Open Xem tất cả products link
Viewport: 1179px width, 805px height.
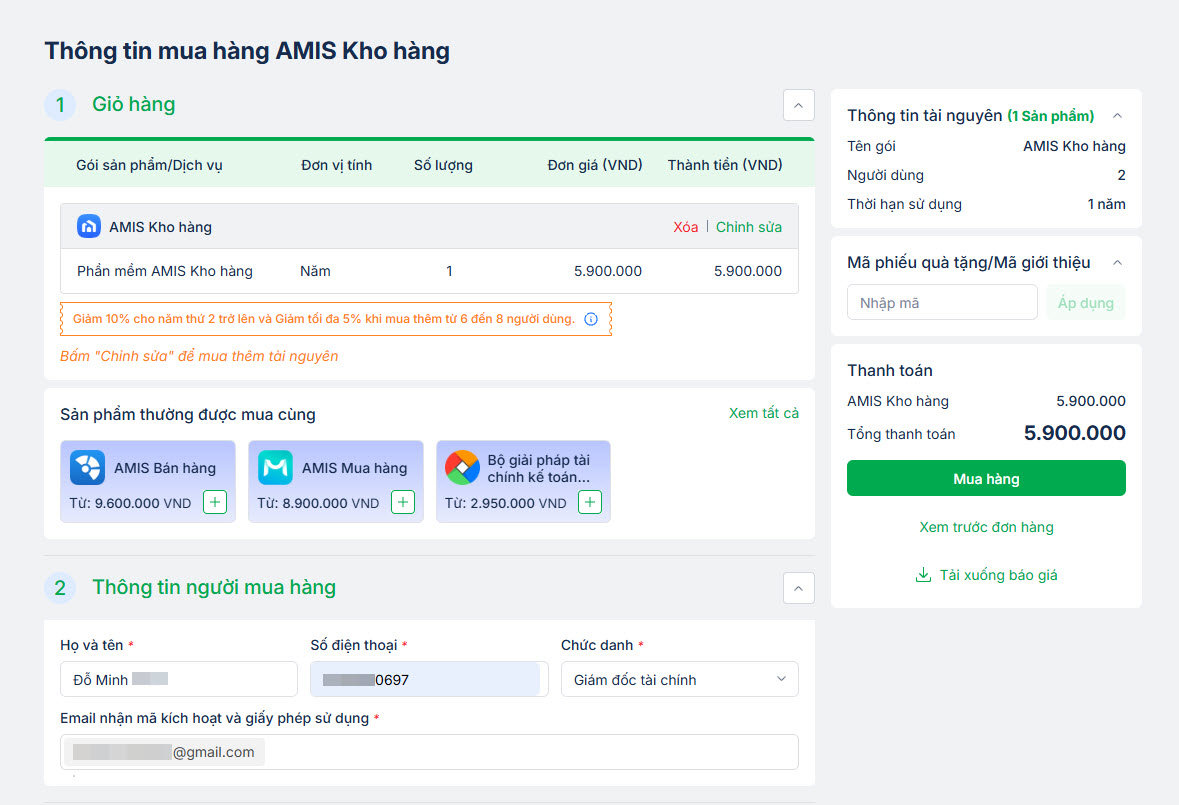[x=763, y=413]
